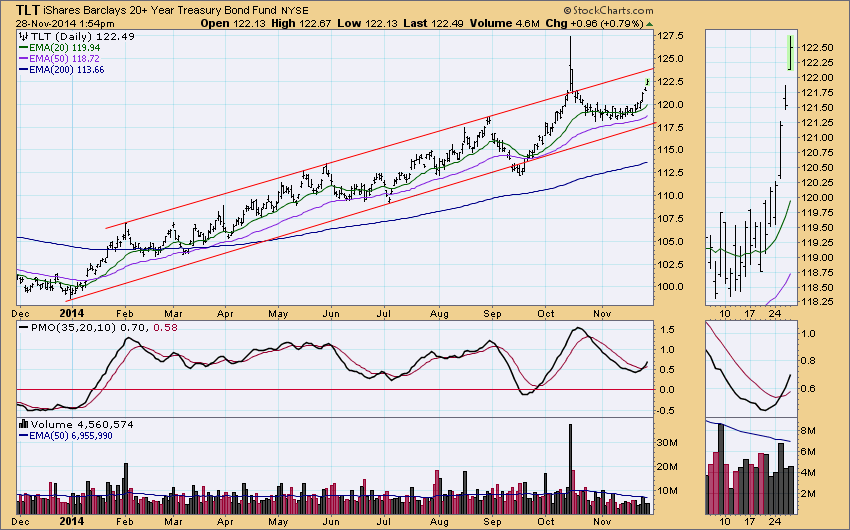Click the 100.0 price axis label
850x530 pixels.
671,287
